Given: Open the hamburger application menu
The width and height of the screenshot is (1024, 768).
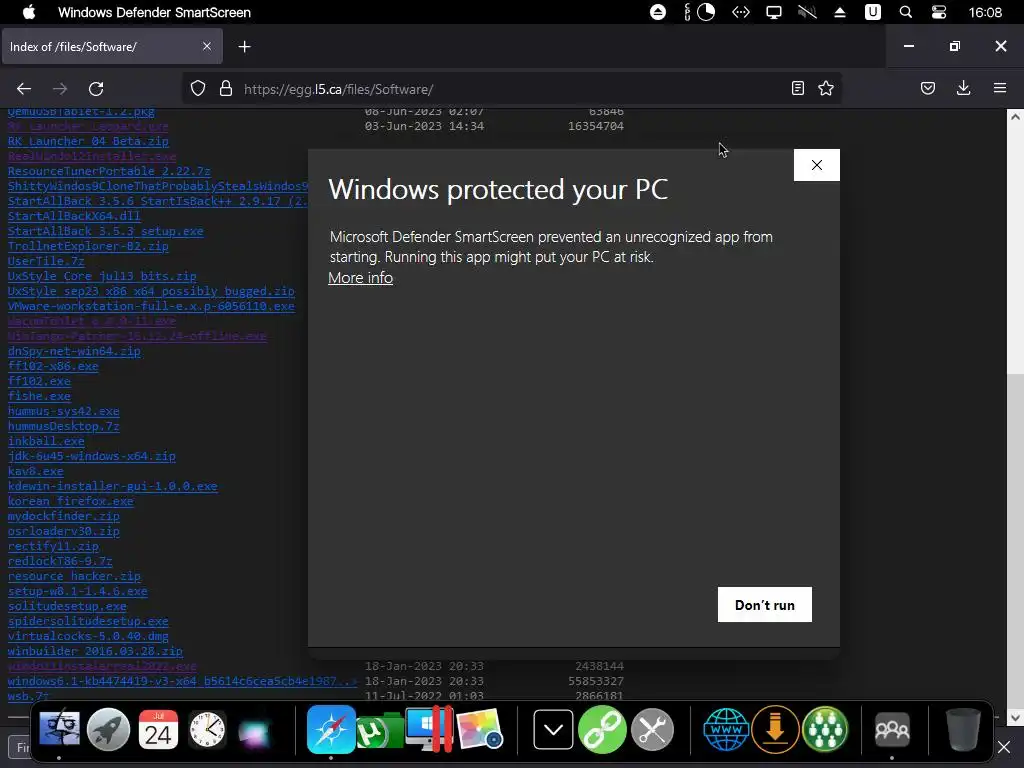Looking at the screenshot, I should [x=1000, y=88].
